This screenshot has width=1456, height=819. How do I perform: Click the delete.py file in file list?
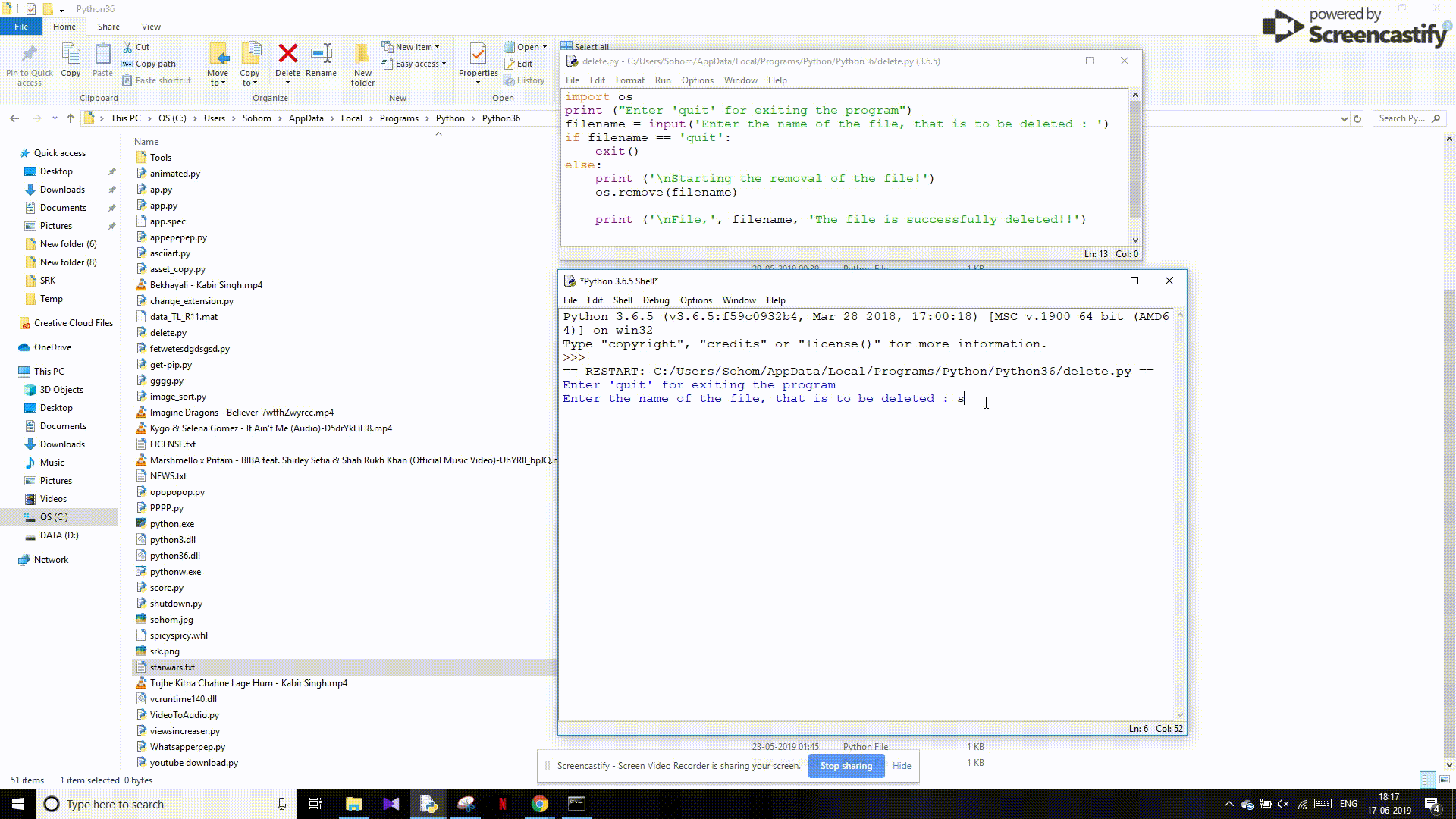click(x=168, y=332)
